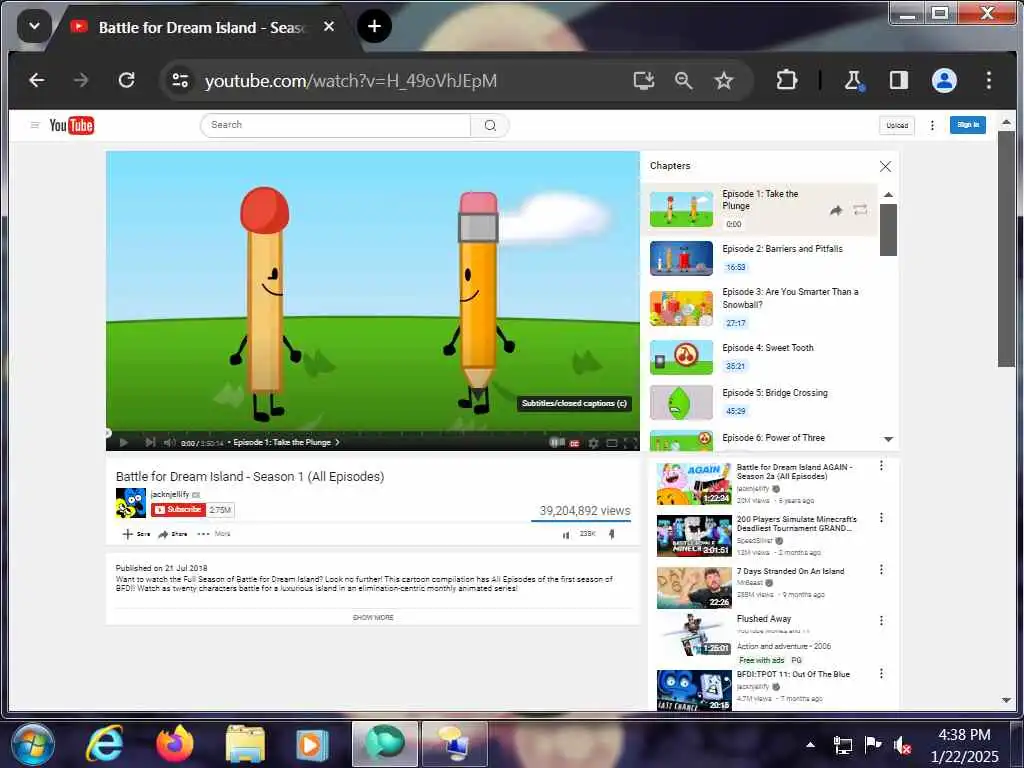
Task: Mute the video player volume
Action: [170, 442]
